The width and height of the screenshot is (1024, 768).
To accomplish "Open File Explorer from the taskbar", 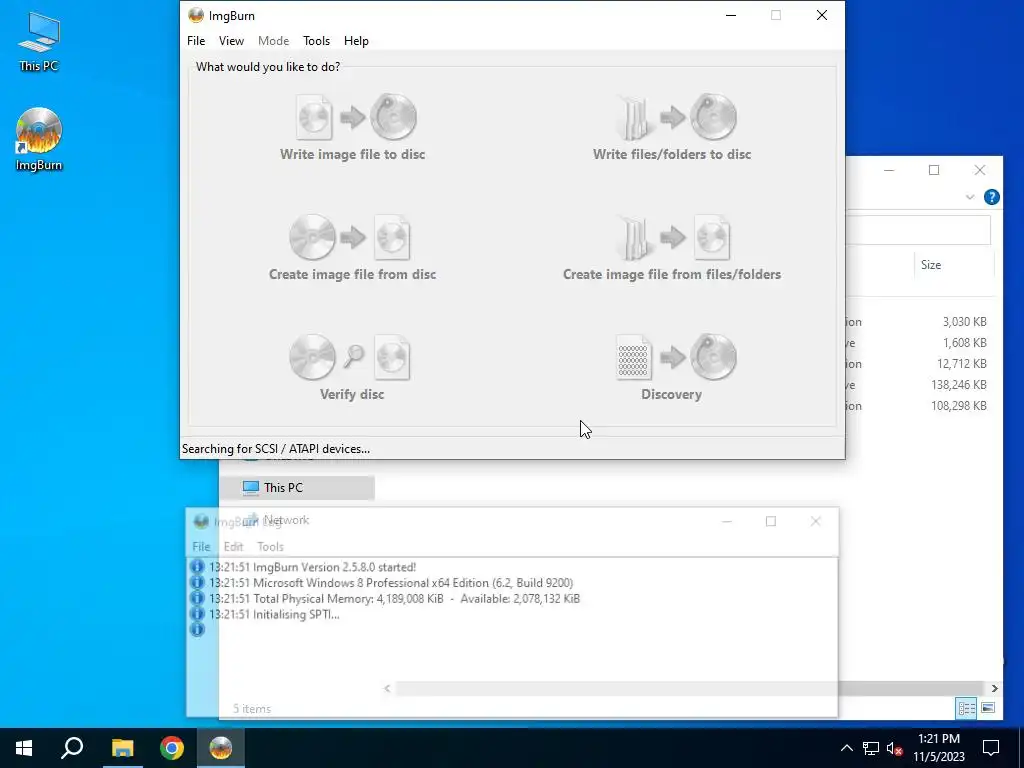I will click(122, 748).
